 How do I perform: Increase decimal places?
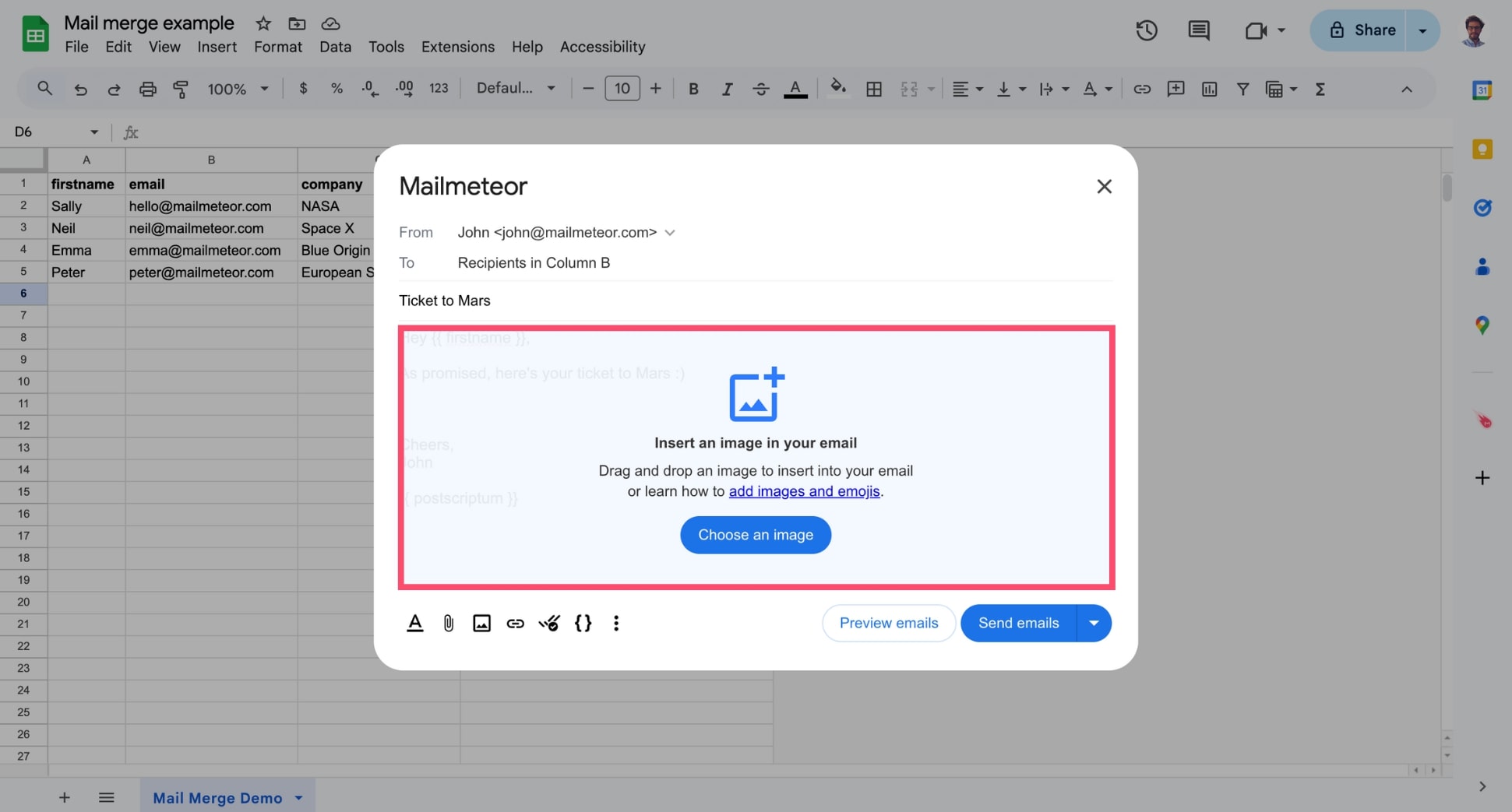[404, 89]
